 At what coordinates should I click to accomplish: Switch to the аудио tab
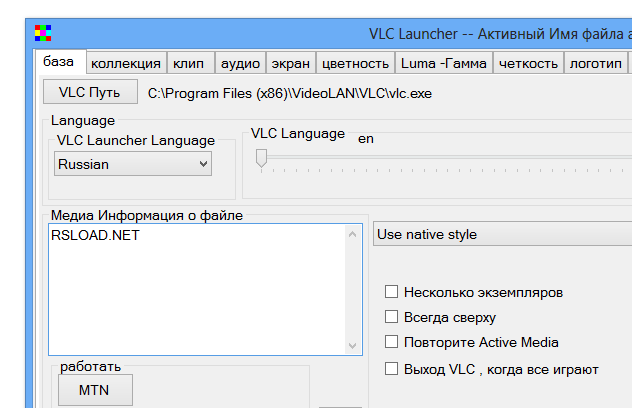pyautogui.click(x=240, y=63)
